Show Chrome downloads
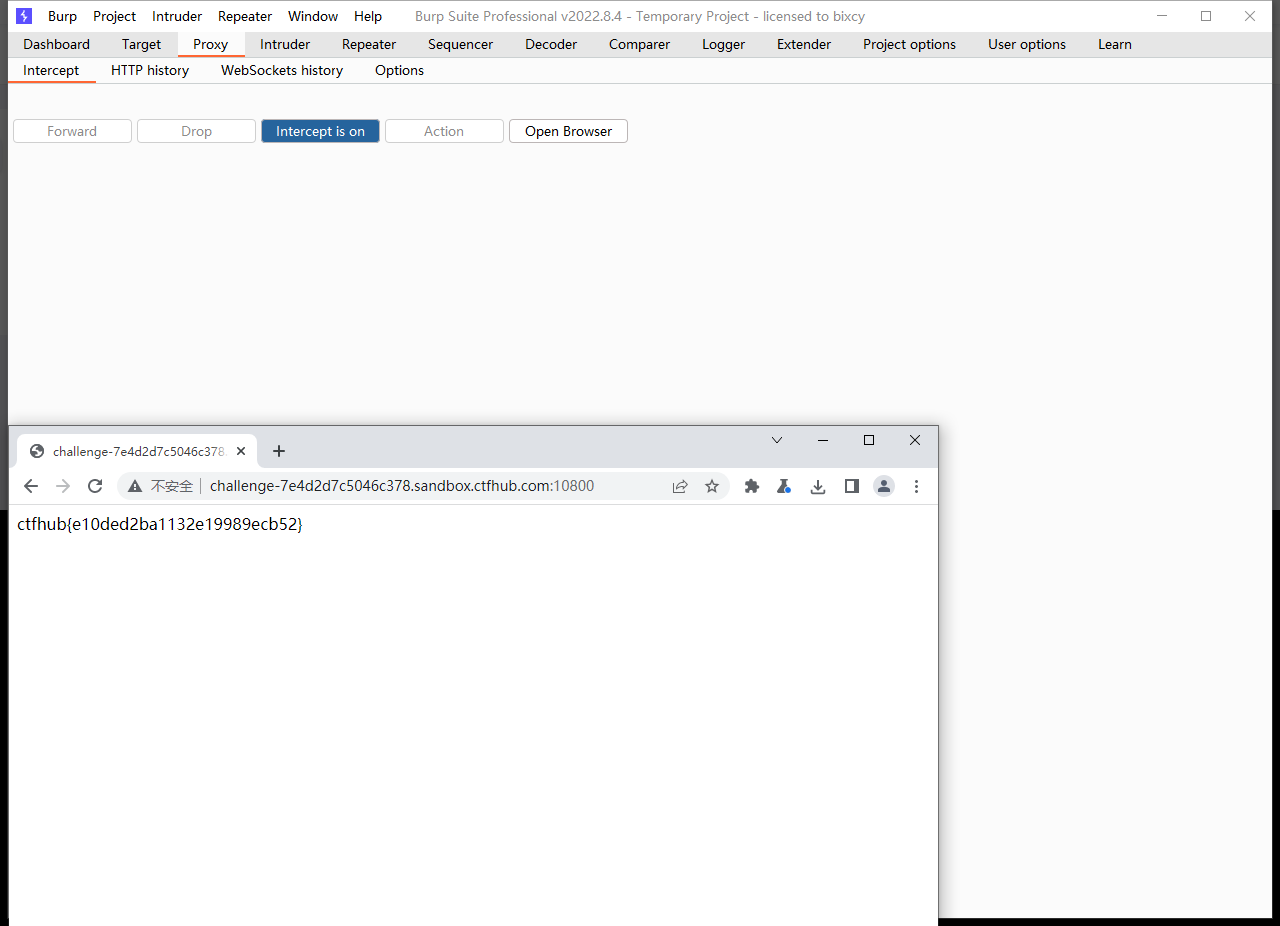The width and height of the screenshot is (1280, 926). pyautogui.click(x=818, y=486)
